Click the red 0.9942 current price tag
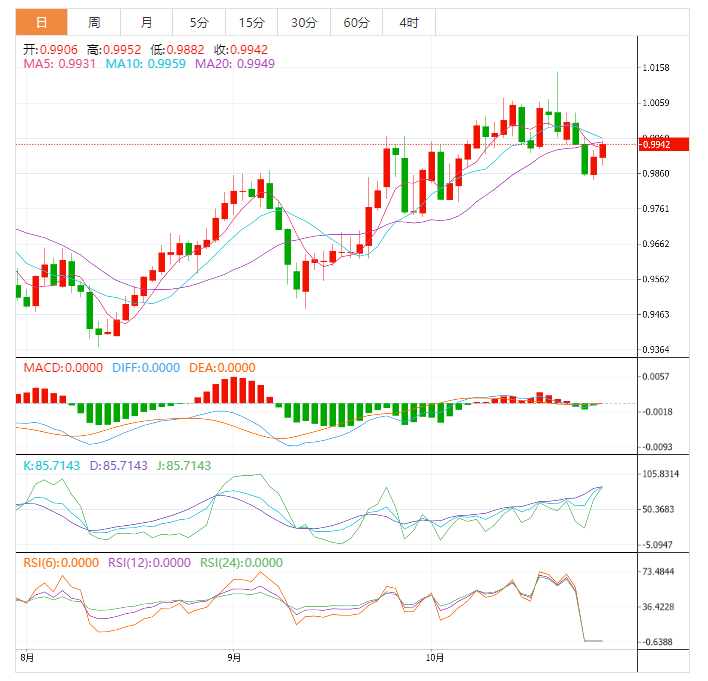Image resolution: width=708 pixels, height=681 pixels. pyautogui.click(x=665, y=144)
